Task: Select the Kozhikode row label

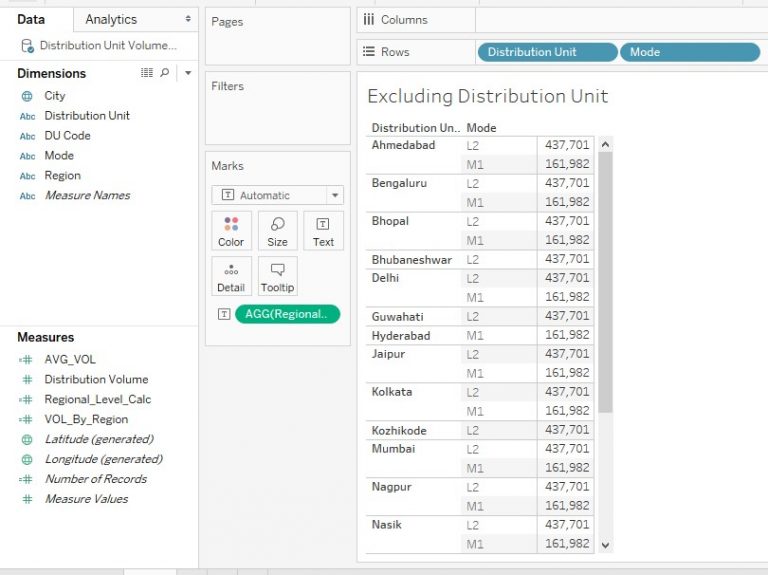Action: click(x=399, y=431)
